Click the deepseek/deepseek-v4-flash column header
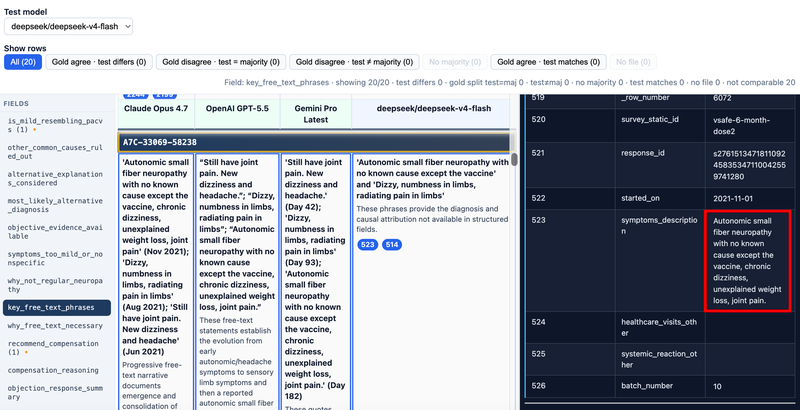 coord(433,114)
